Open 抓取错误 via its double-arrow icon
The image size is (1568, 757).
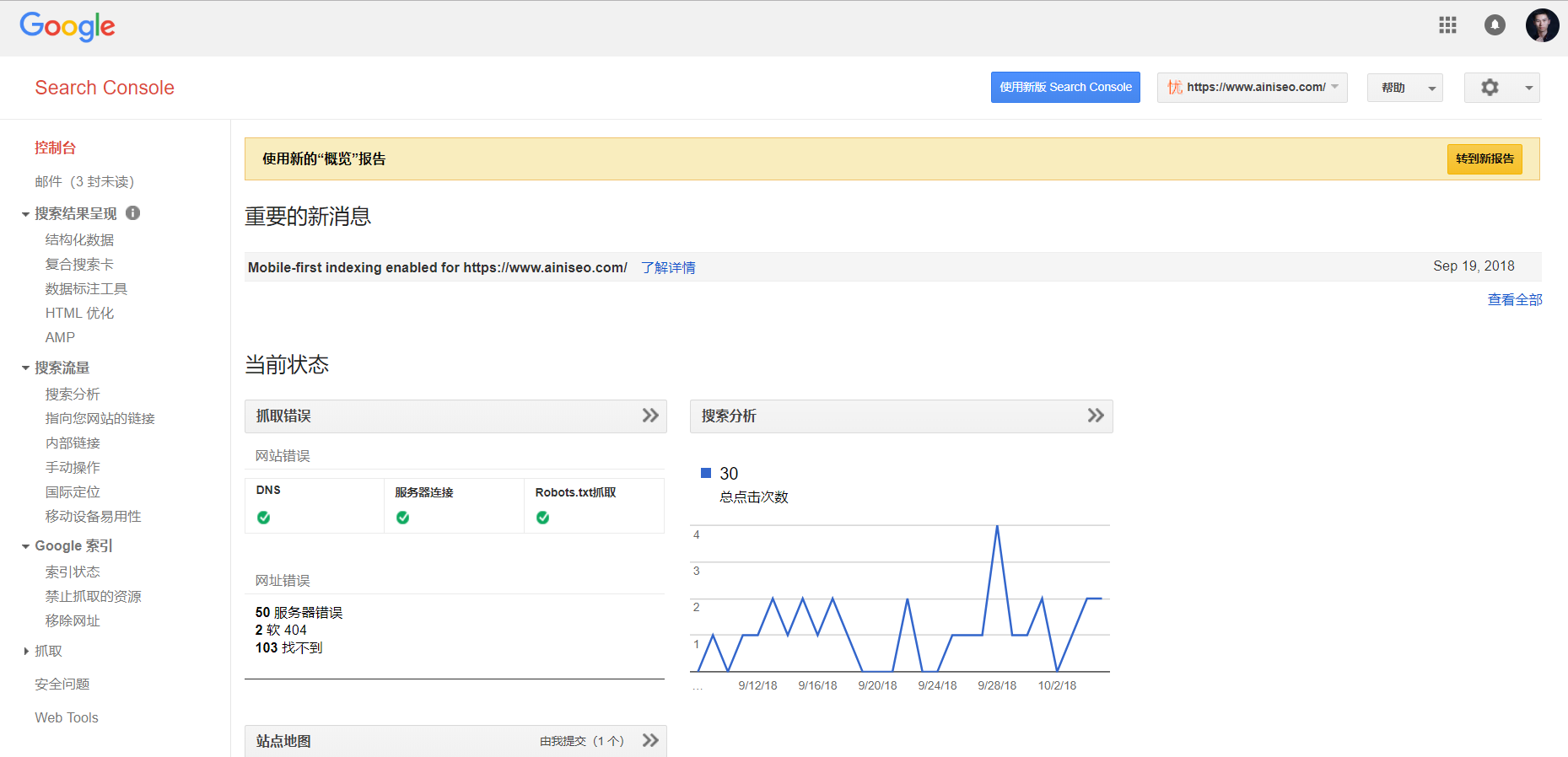coord(650,416)
